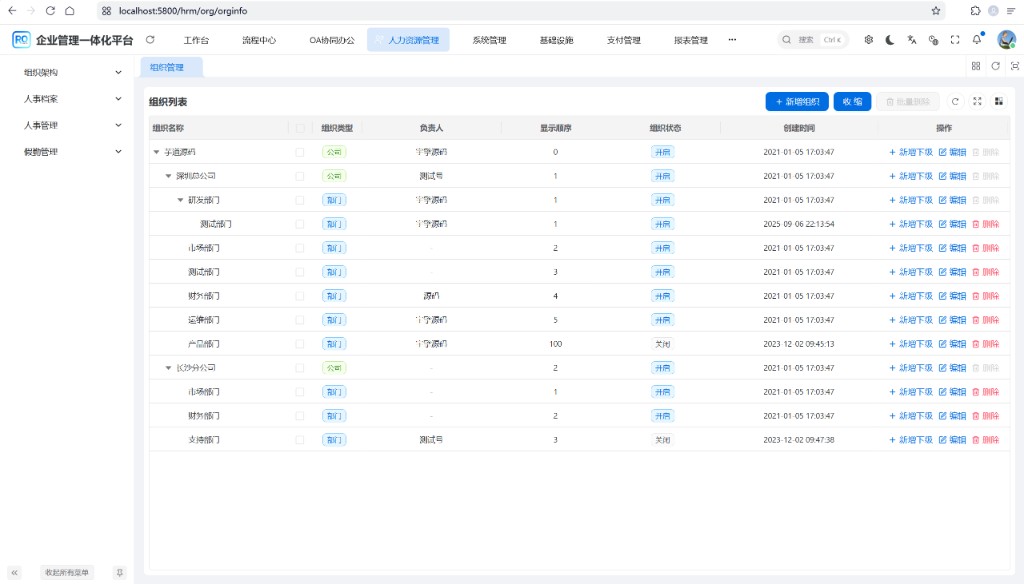Check the 财务部门 row checkbox
1024x584 pixels.
pyautogui.click(x=297, y=295)
